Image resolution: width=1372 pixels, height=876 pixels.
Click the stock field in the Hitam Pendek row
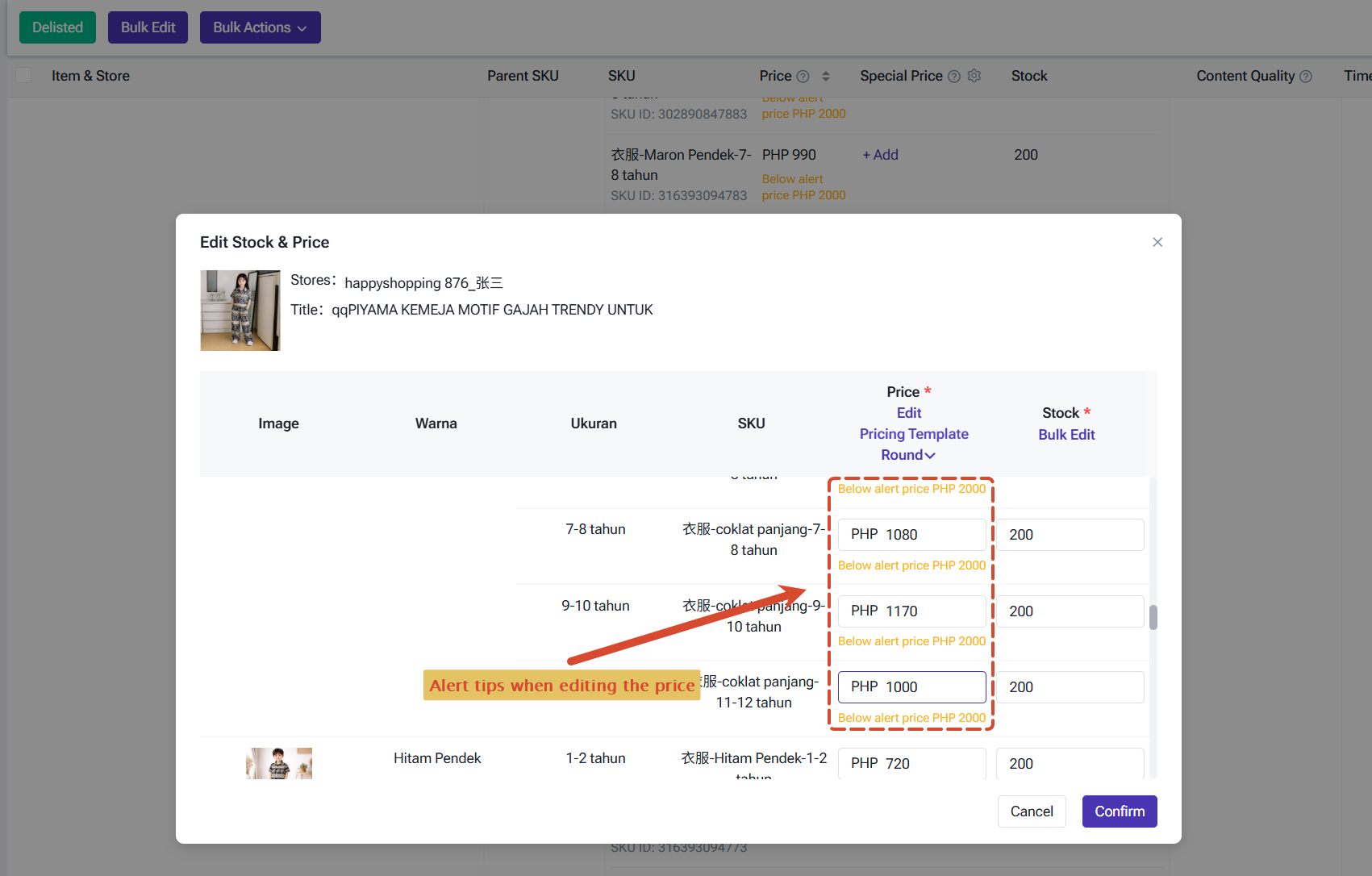(x=1070, y=763)
